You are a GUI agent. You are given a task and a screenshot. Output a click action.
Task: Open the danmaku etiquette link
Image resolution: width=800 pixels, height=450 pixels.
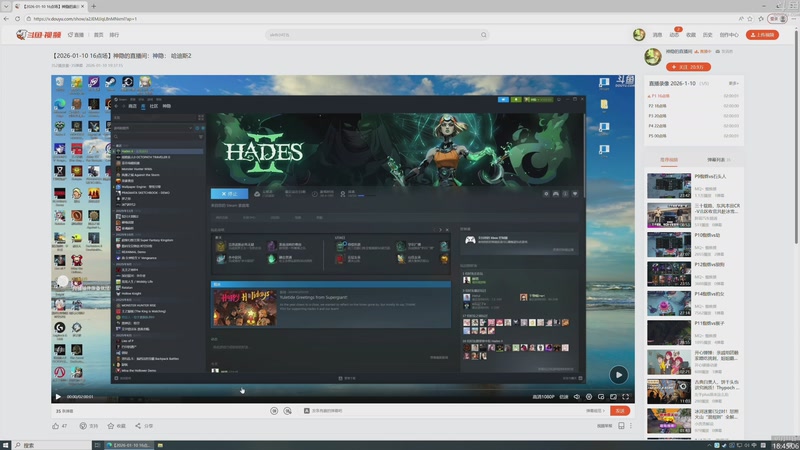(x=595, y=411)
